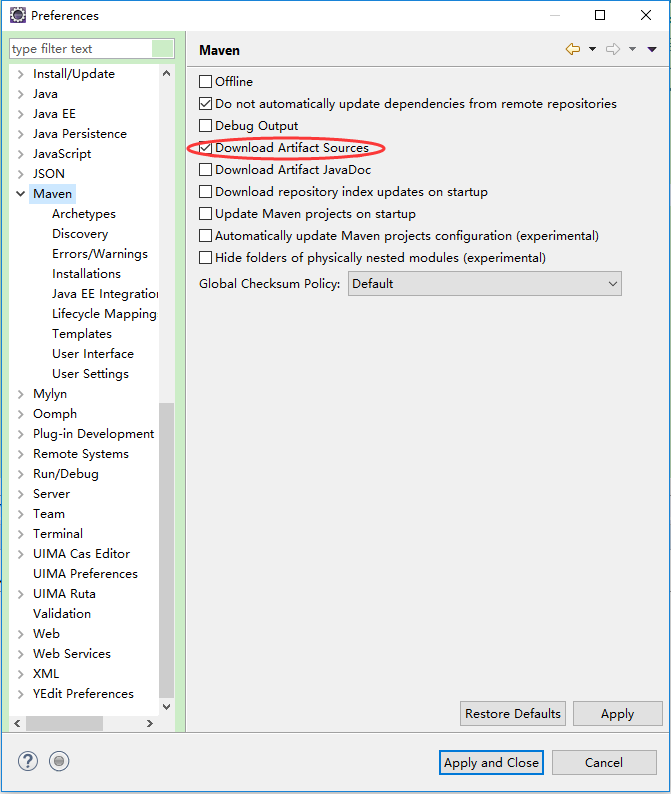Expand the Server tree node
This screenshot has height=794, width=671.
20,494
